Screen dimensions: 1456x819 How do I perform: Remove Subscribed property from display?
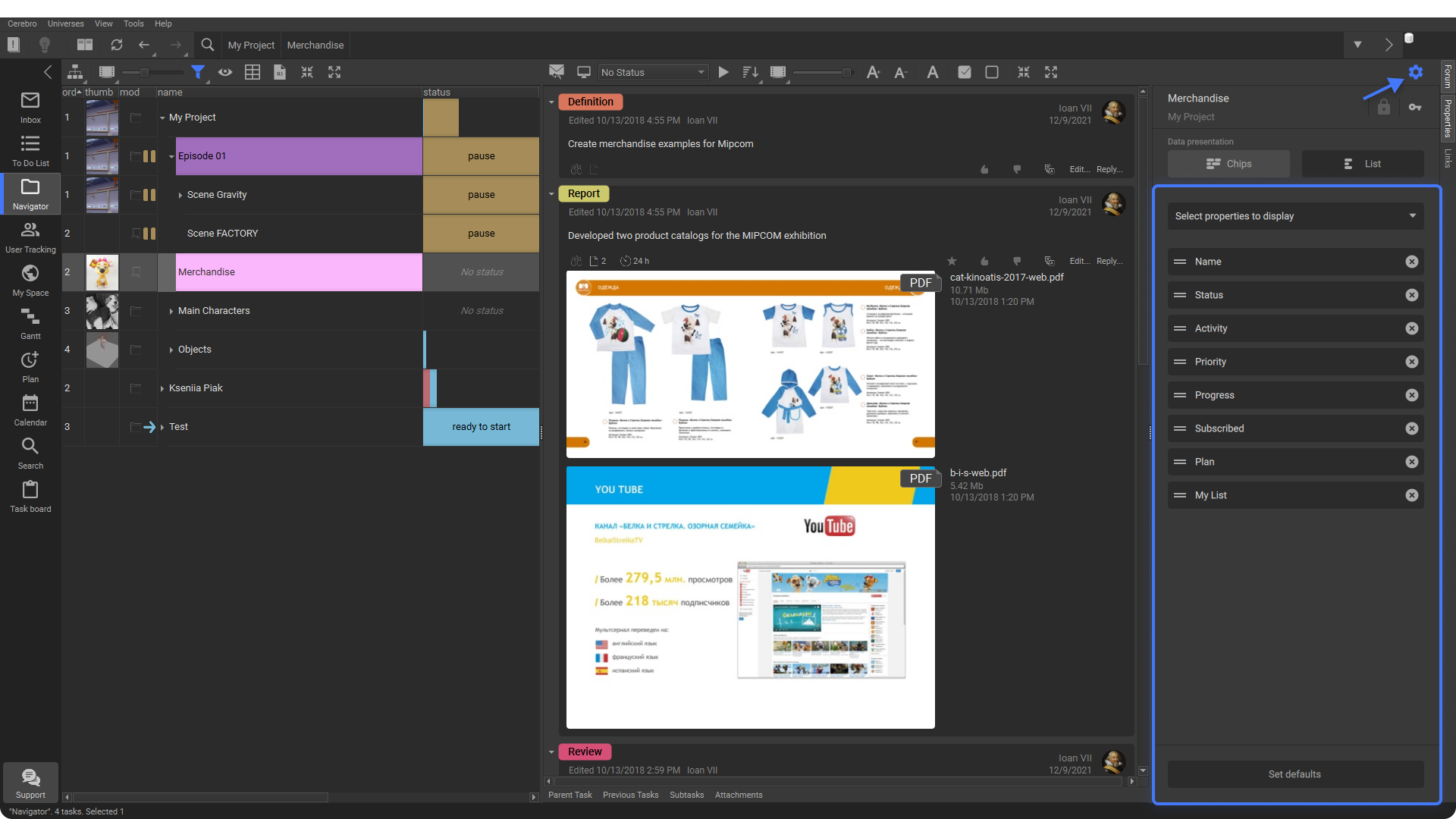tap(1412, 428)
